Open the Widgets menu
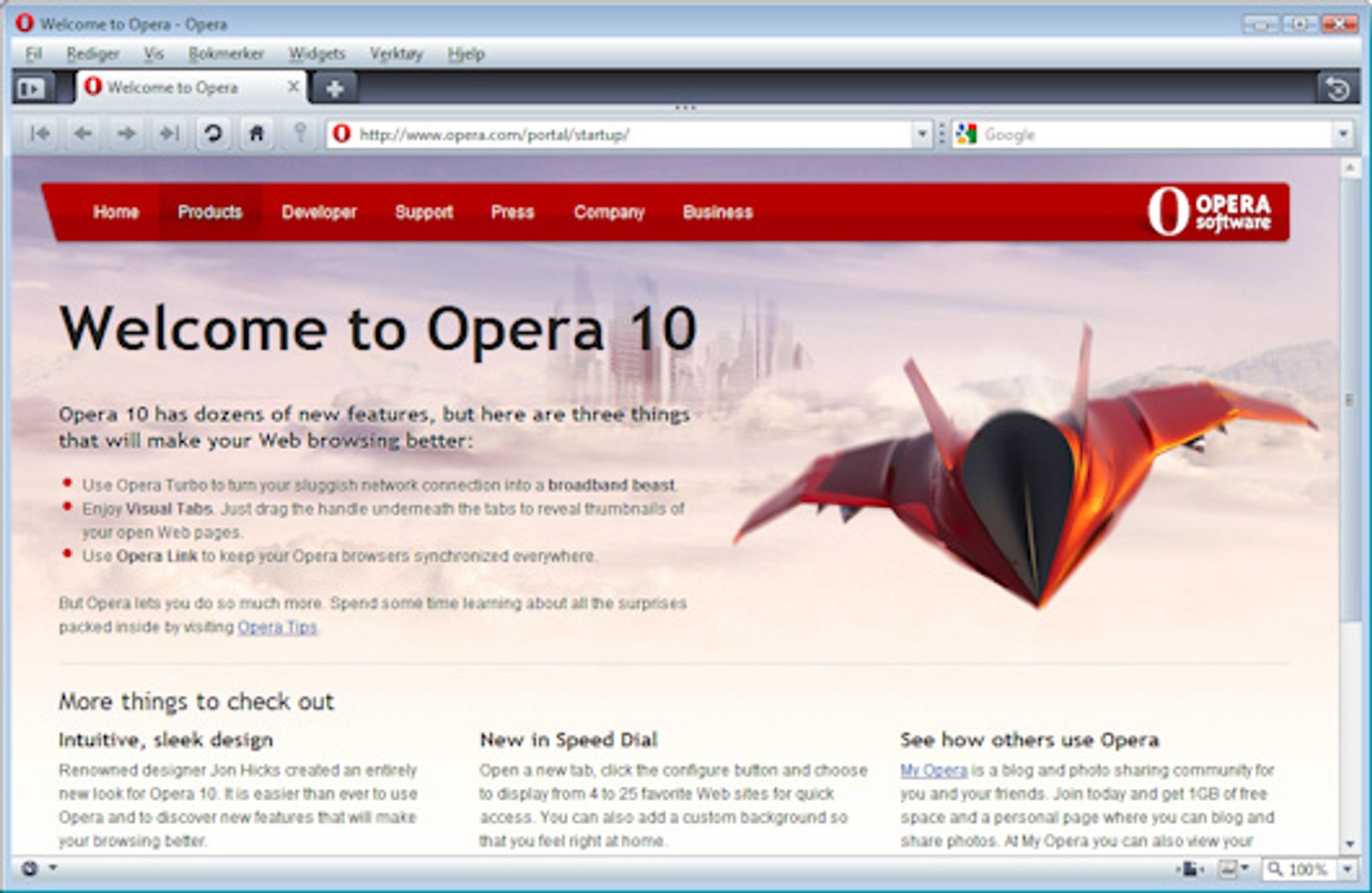Viewport: 1372px width, 893px height. click(316, 54)
